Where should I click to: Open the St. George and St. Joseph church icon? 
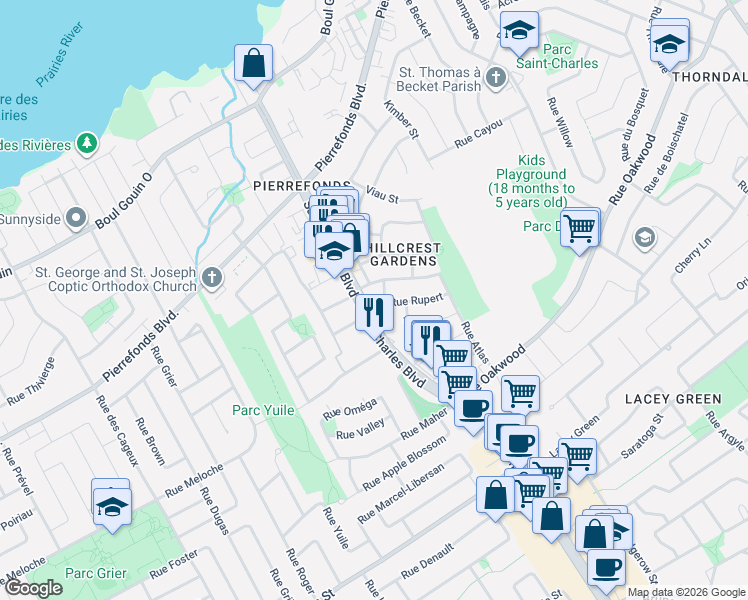212,278
